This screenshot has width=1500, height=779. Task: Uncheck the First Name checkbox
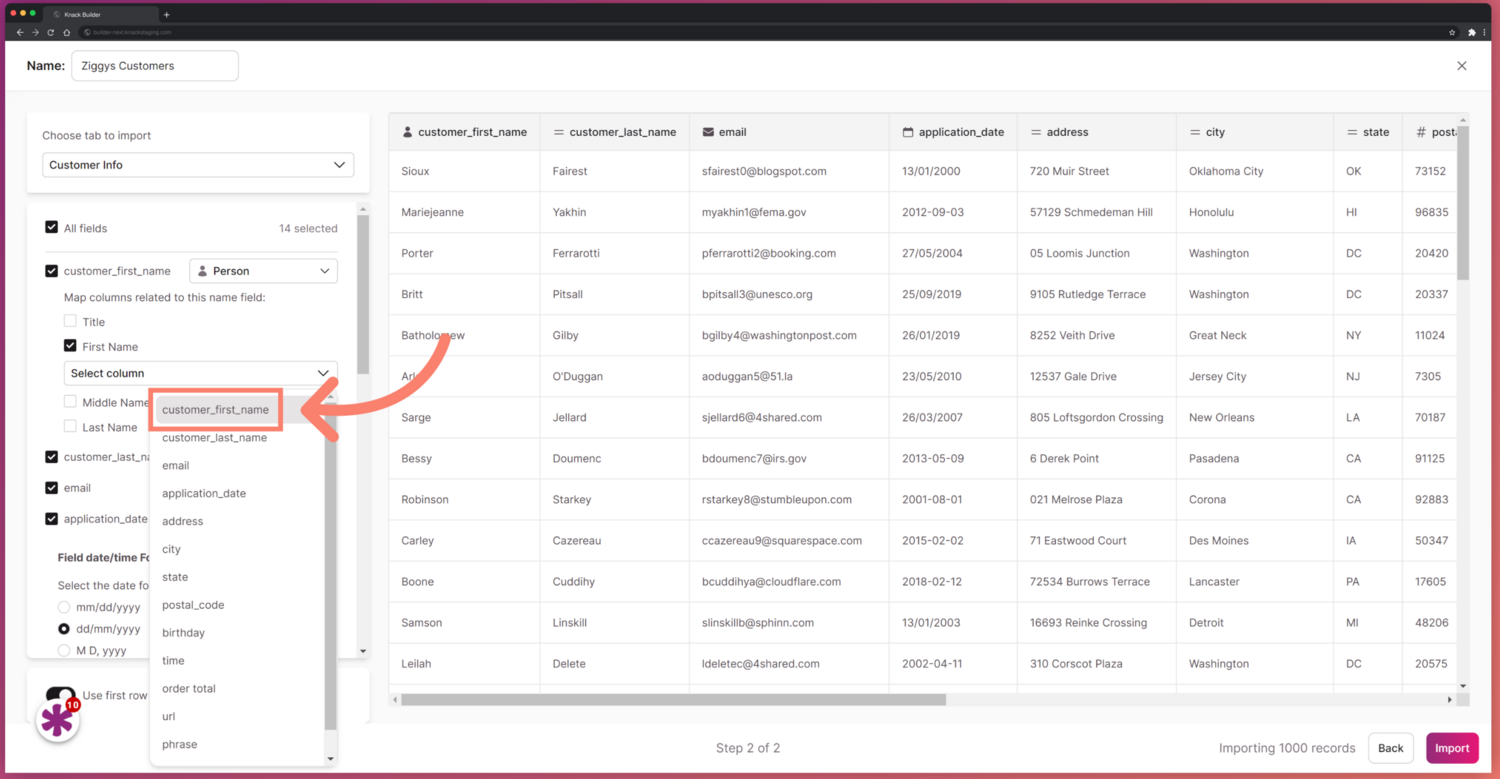pyautogui.click(x=70, y=346)
